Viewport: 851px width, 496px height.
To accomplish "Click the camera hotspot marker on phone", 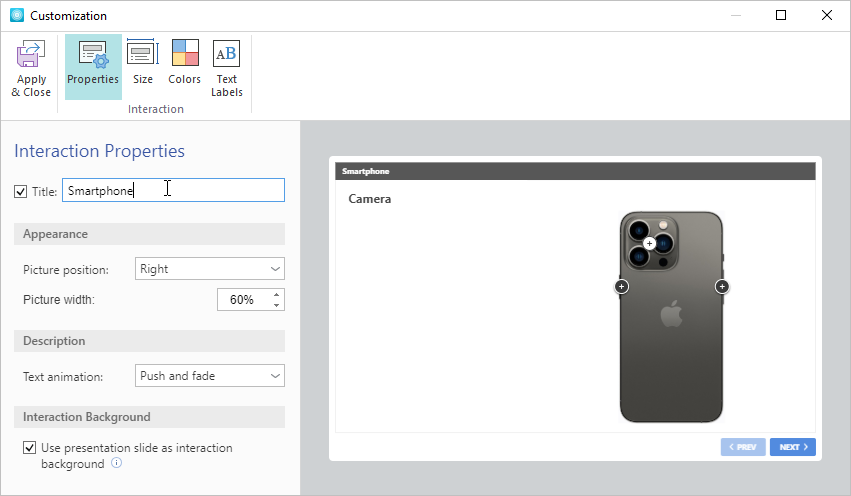I will tap(649, 243).
